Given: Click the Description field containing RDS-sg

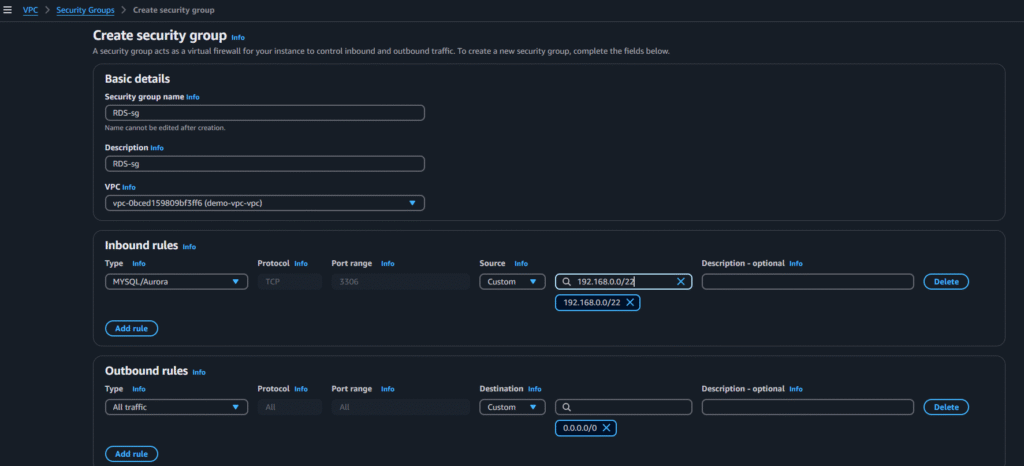Looking at the screenshot, I should [x=264, y=164].
